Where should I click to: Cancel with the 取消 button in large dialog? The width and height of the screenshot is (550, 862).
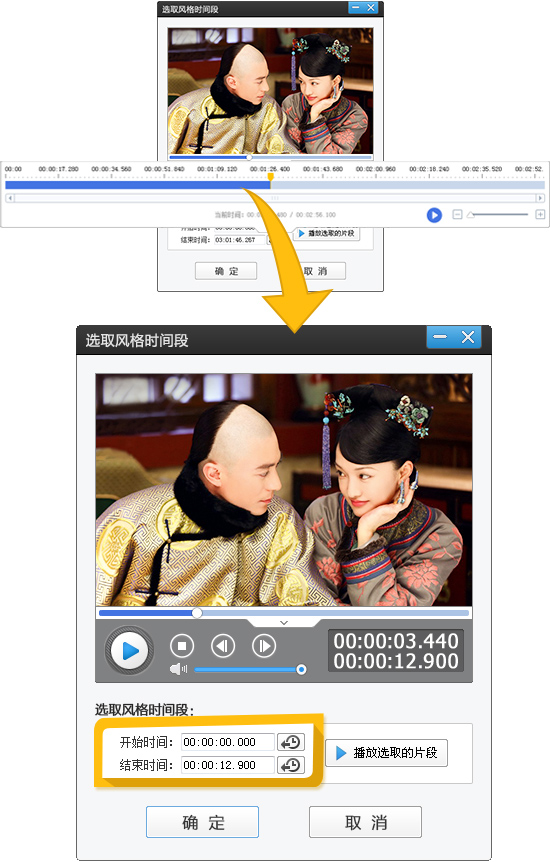[x=365, y=822]
